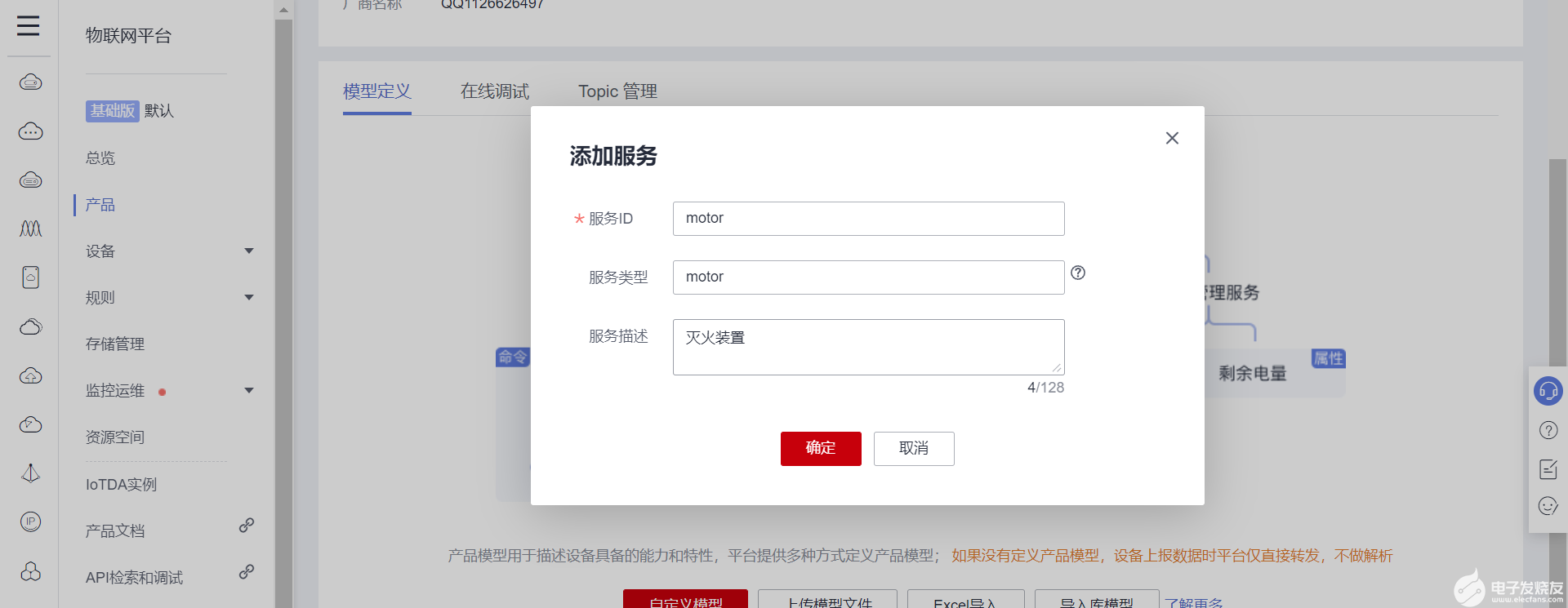Viewport: 1568px width, 608px height.
Task: Click the 基础版 badge
Action: [113, 111]
